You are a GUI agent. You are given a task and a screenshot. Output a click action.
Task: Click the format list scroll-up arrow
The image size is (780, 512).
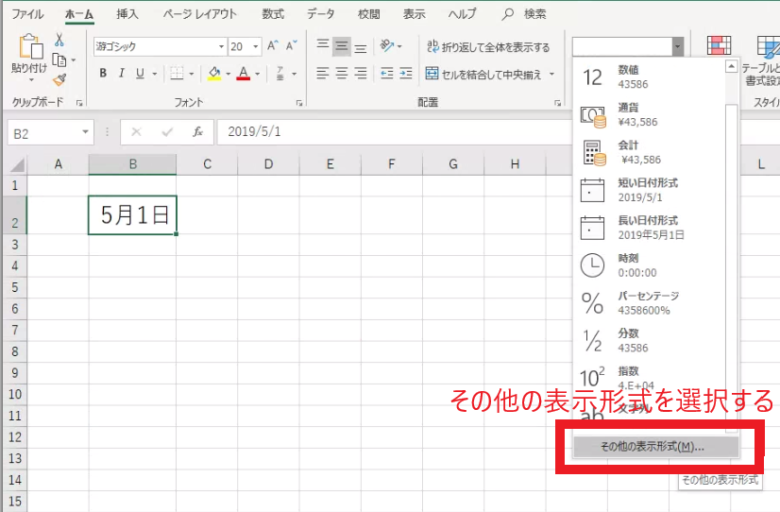[731, 67]
